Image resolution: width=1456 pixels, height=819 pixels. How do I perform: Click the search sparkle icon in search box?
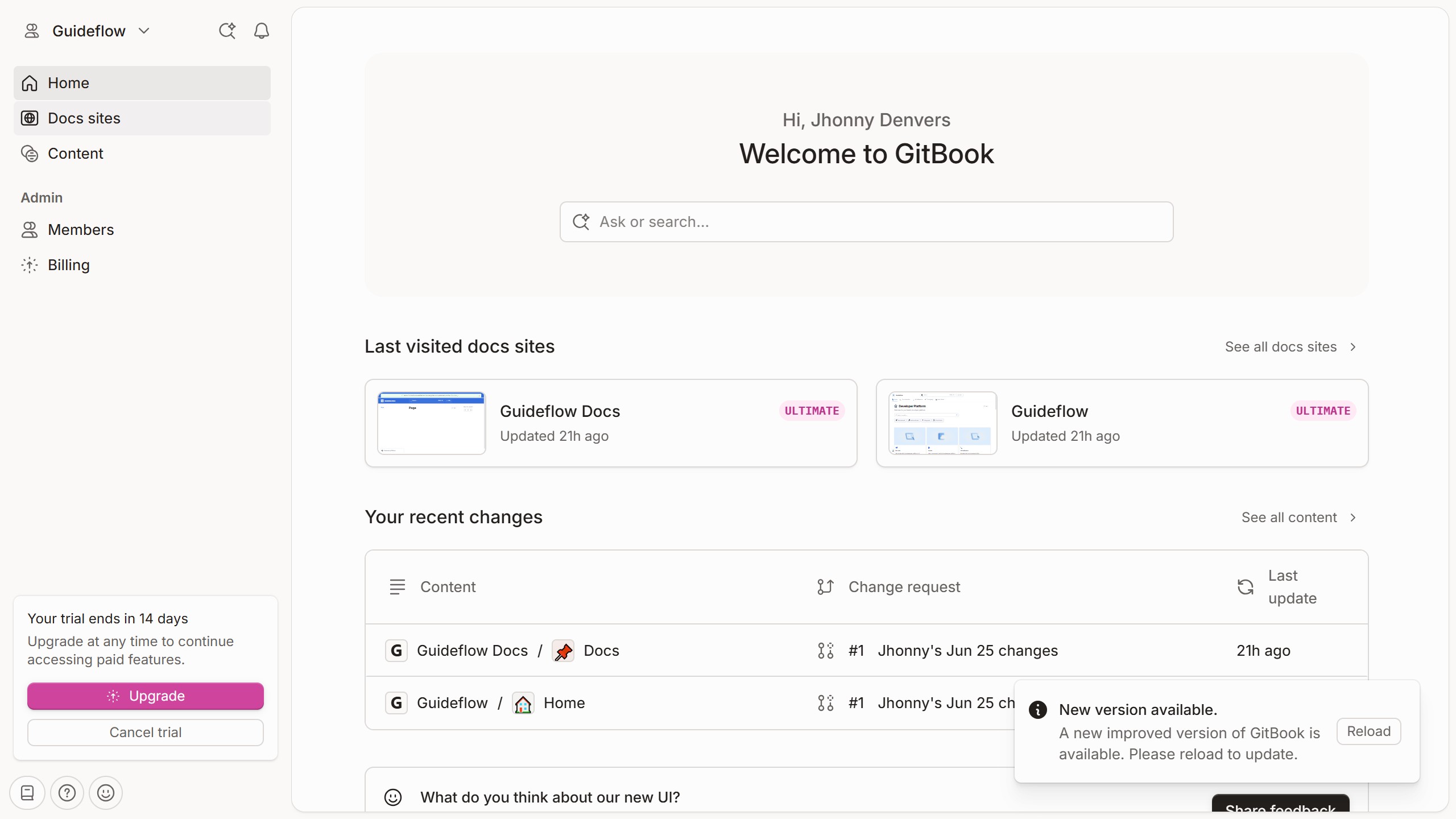click(x=581, y=222)
